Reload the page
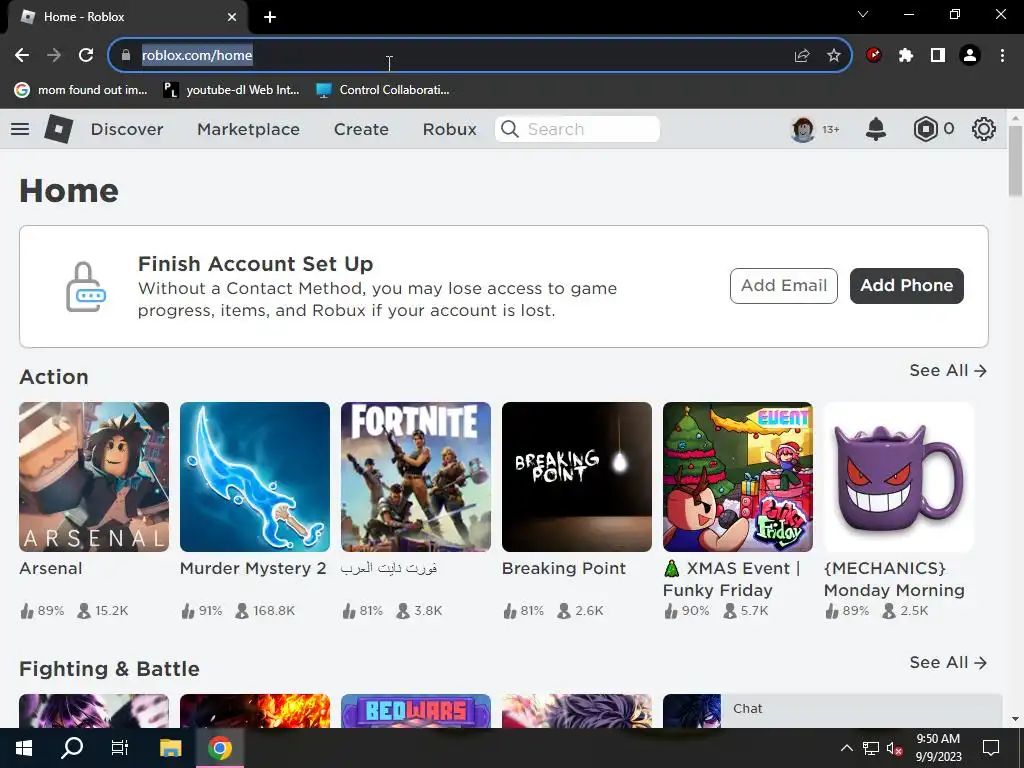 click(x=86, y=56)
